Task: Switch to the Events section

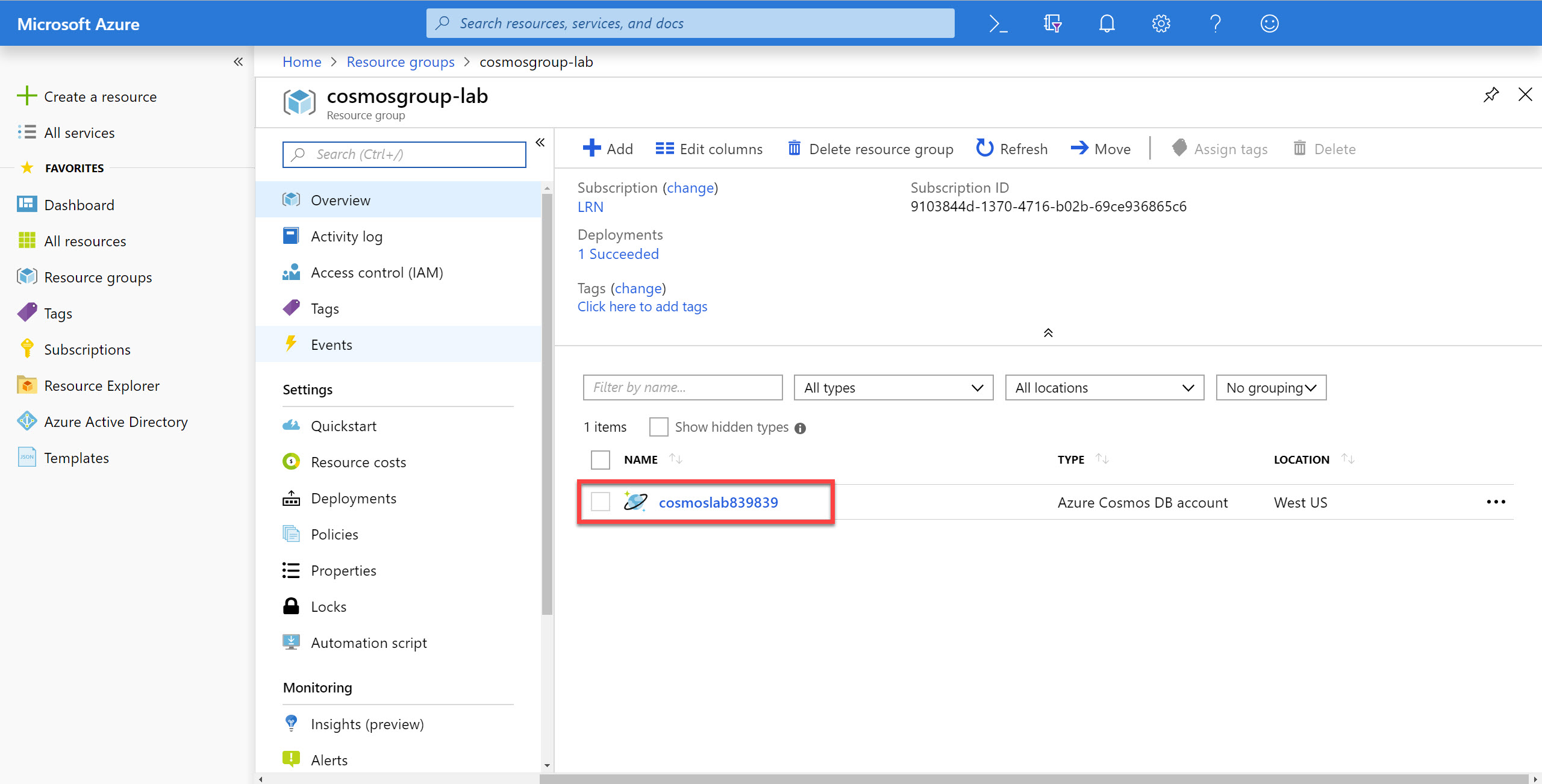Action: click(x=331, y=344)
